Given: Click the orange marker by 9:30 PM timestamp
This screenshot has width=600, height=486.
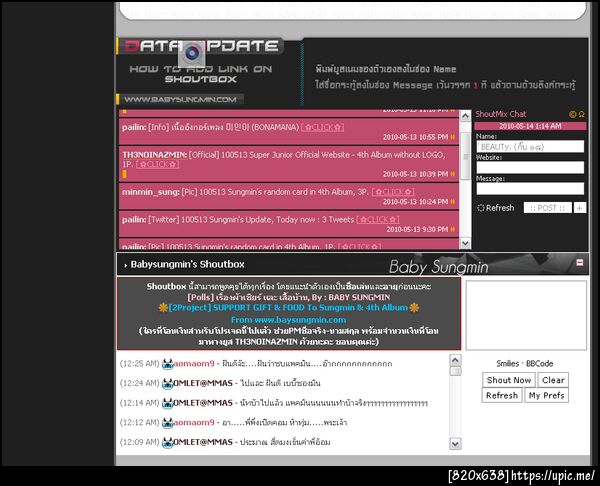Looking at the screenshot, I should click(x=453, y=229).
